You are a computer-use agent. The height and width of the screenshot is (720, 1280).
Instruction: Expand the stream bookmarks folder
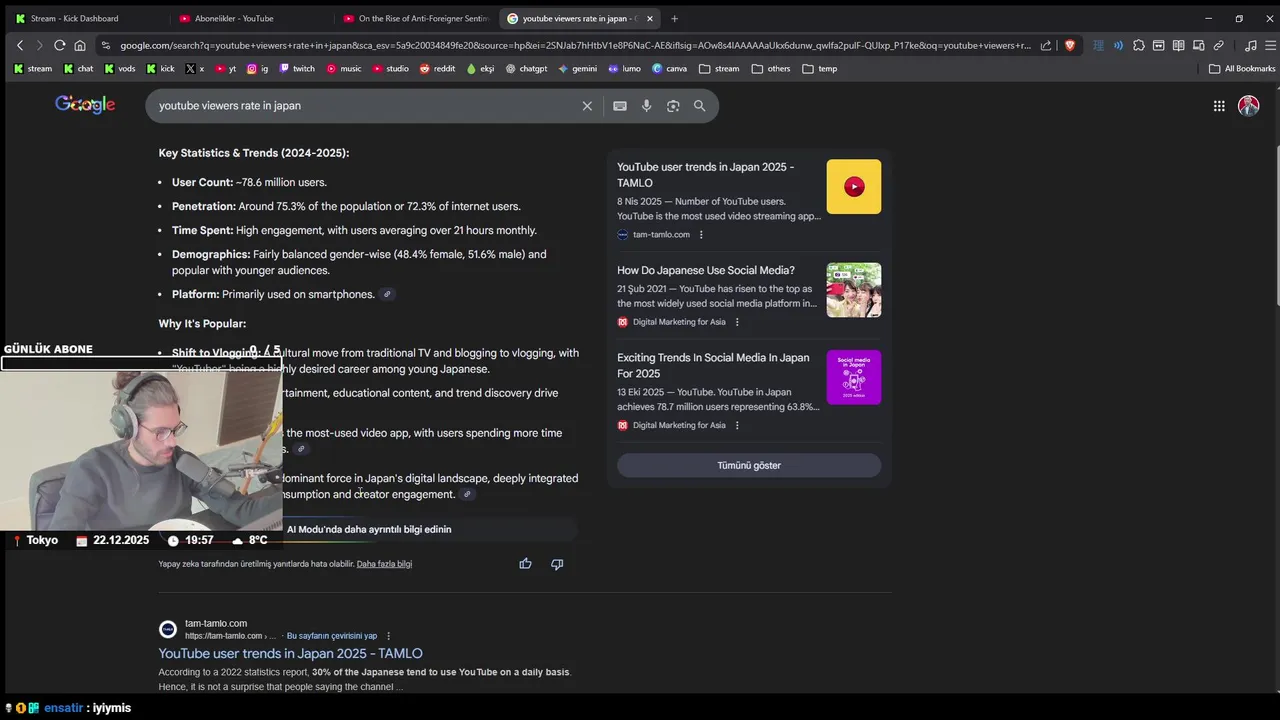pyautogui.click(x=719, y=69)
